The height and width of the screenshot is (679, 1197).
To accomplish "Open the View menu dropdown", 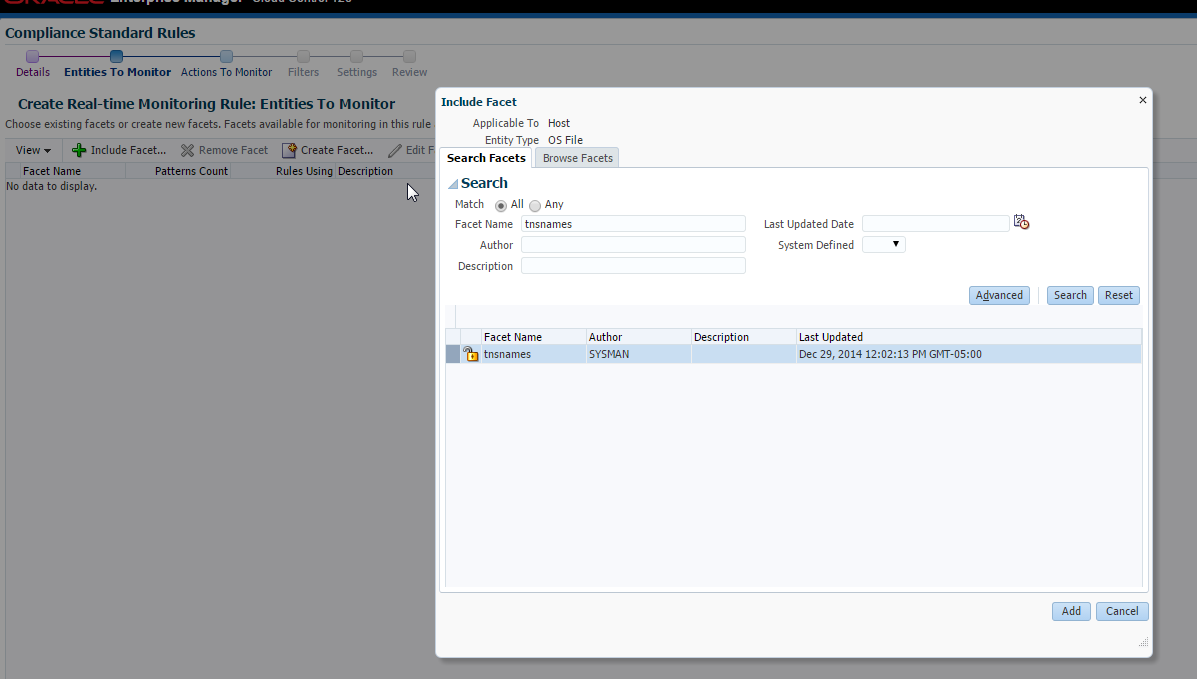I will click(34, 150).
